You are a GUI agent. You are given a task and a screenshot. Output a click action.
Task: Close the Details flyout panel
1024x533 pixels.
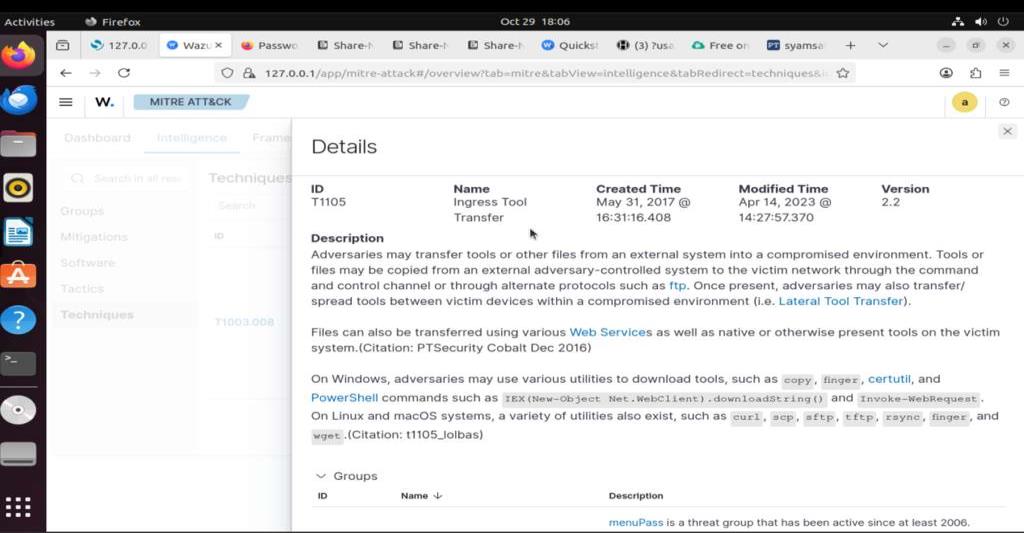point(1007,132)
